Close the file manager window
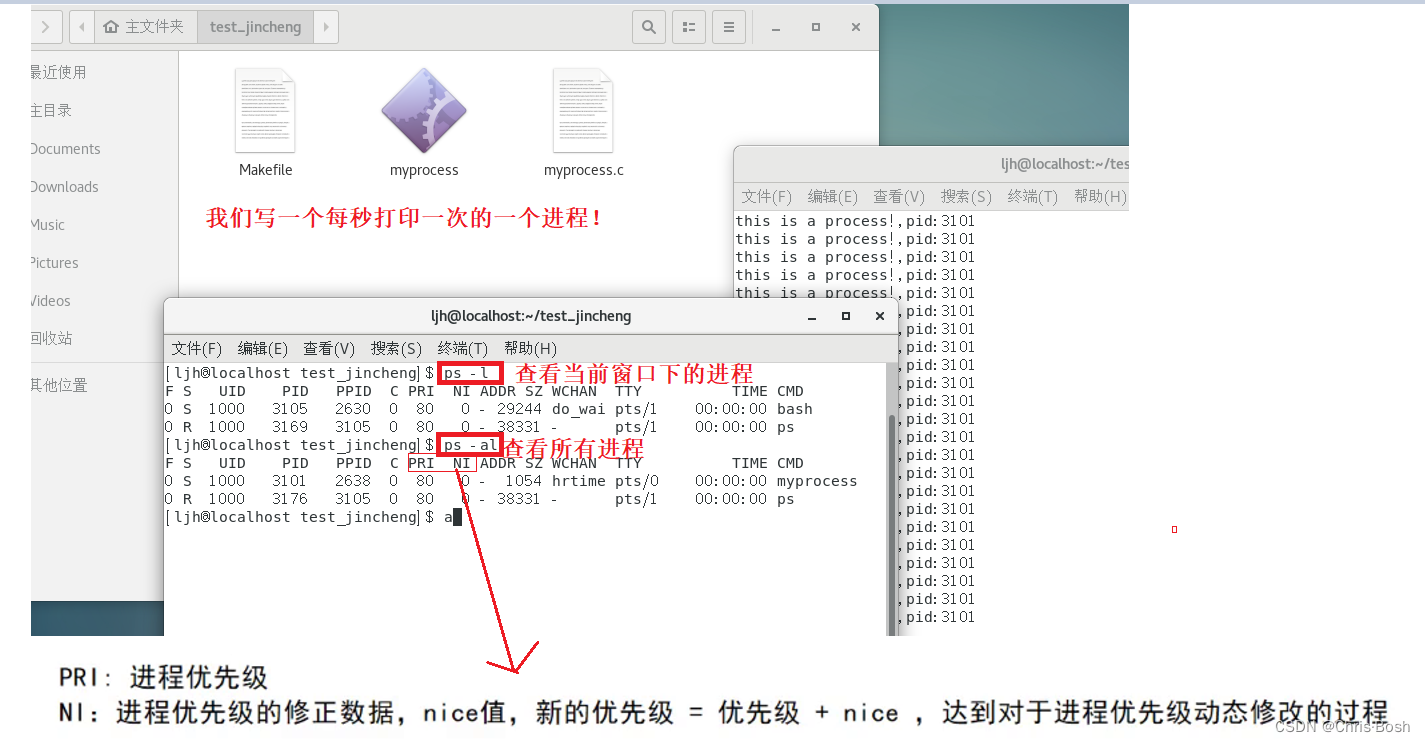The image size is (1425, 742). (x=856, y=27)
